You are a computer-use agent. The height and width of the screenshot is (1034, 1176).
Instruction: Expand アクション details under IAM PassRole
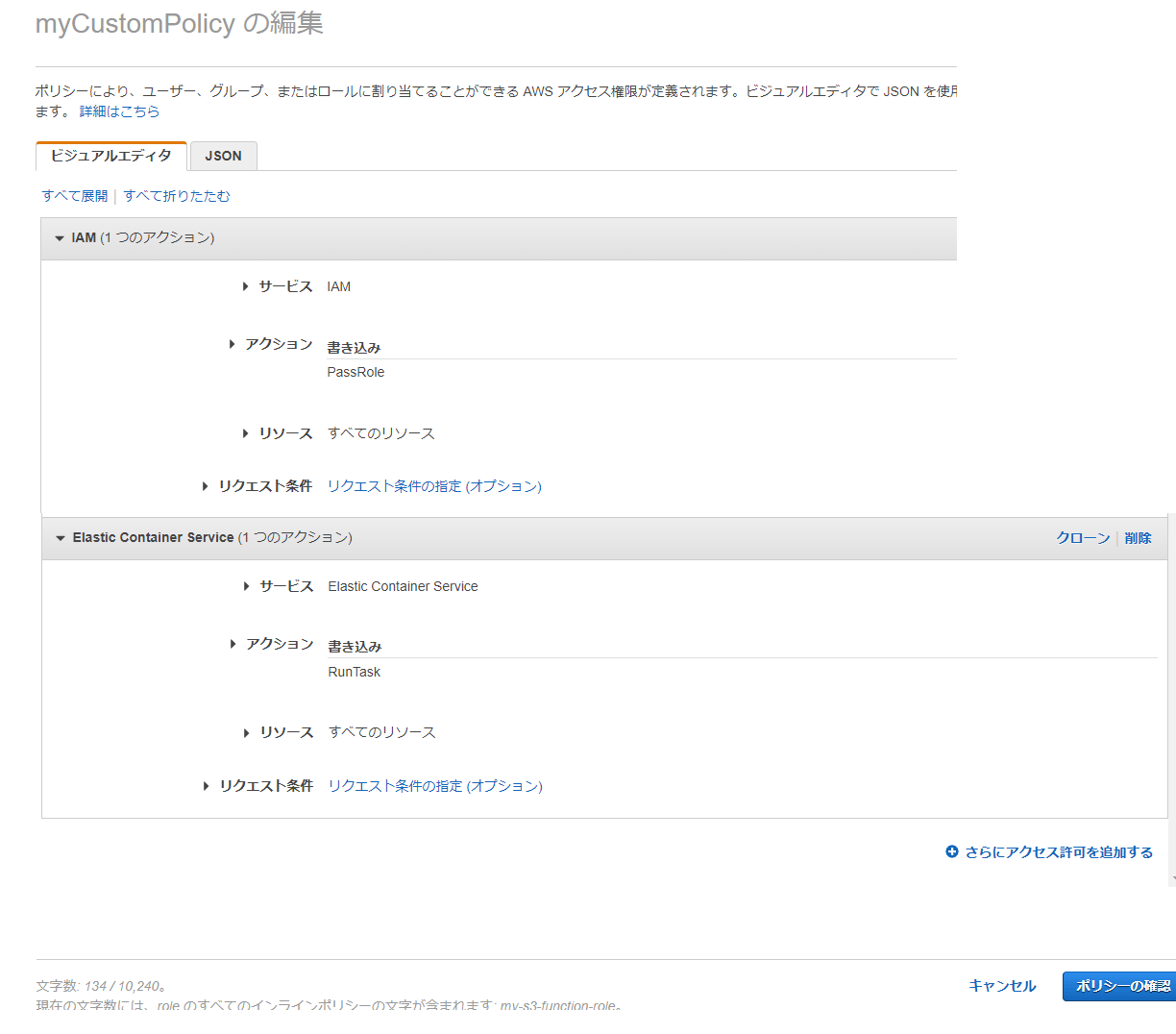tap(232, 343)
